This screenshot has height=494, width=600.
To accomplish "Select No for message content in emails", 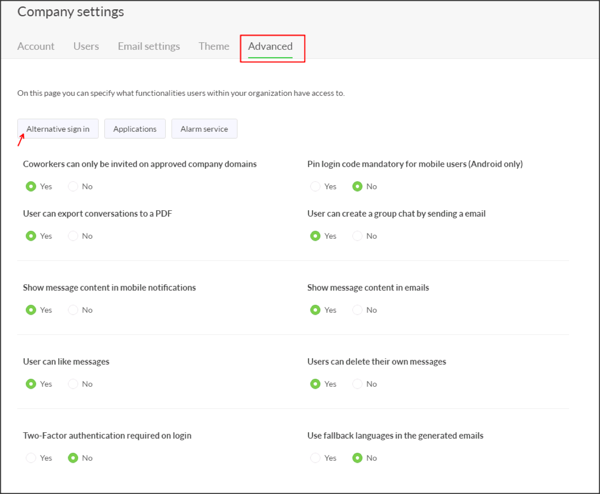I will [x=357, y=310].
